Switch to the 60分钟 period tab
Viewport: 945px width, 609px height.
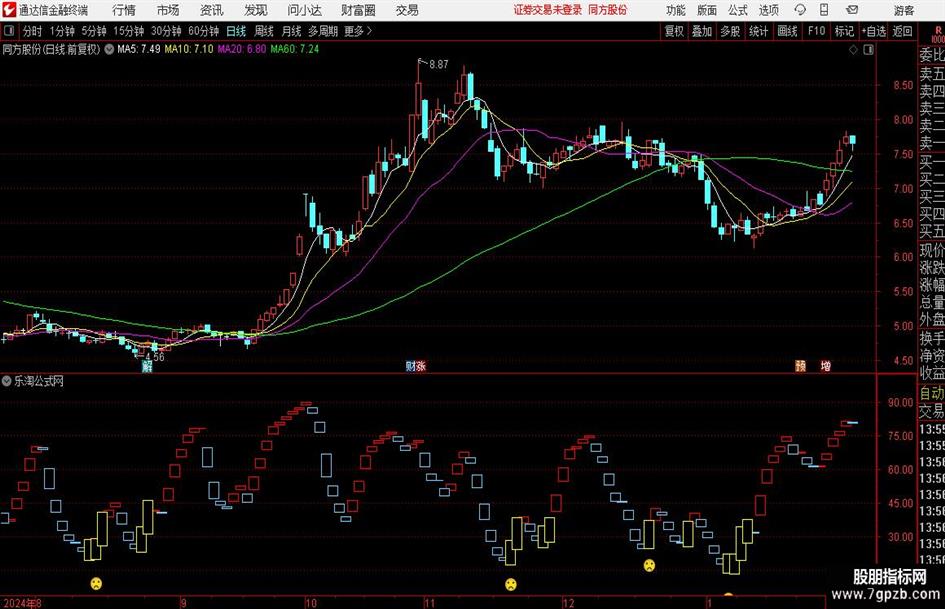pyautogui.click(x=203, y=31)
